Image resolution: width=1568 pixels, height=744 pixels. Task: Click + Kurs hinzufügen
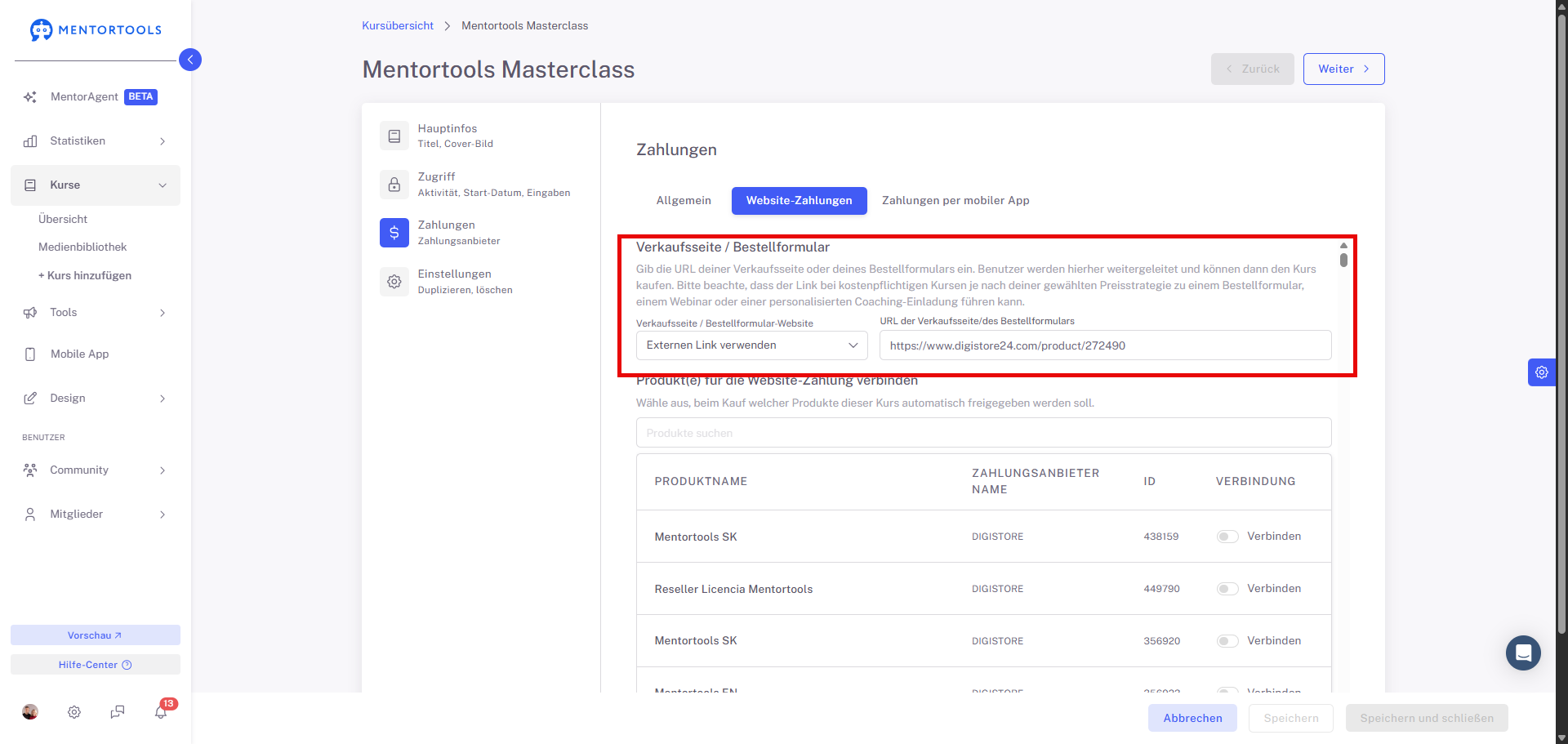tap(85, 276)
